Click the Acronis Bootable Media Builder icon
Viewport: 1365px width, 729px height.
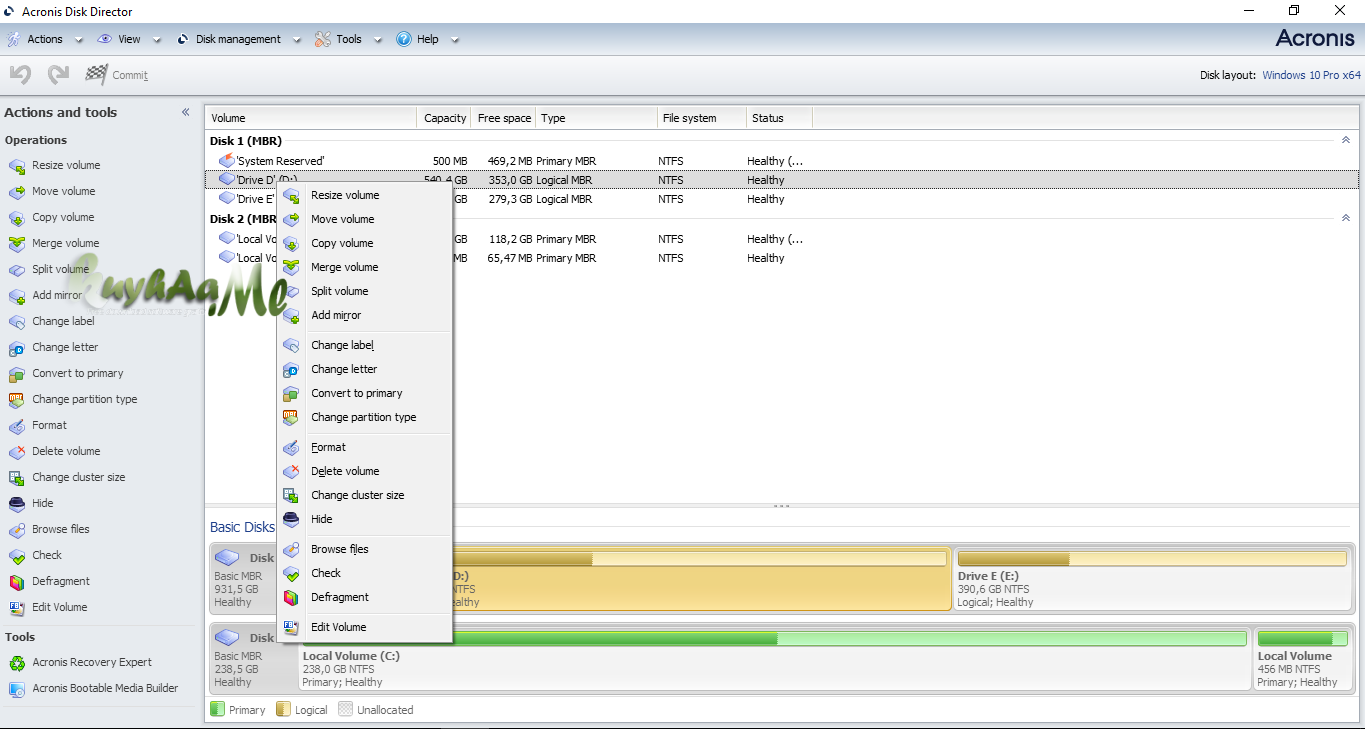[x=17, y=689]
